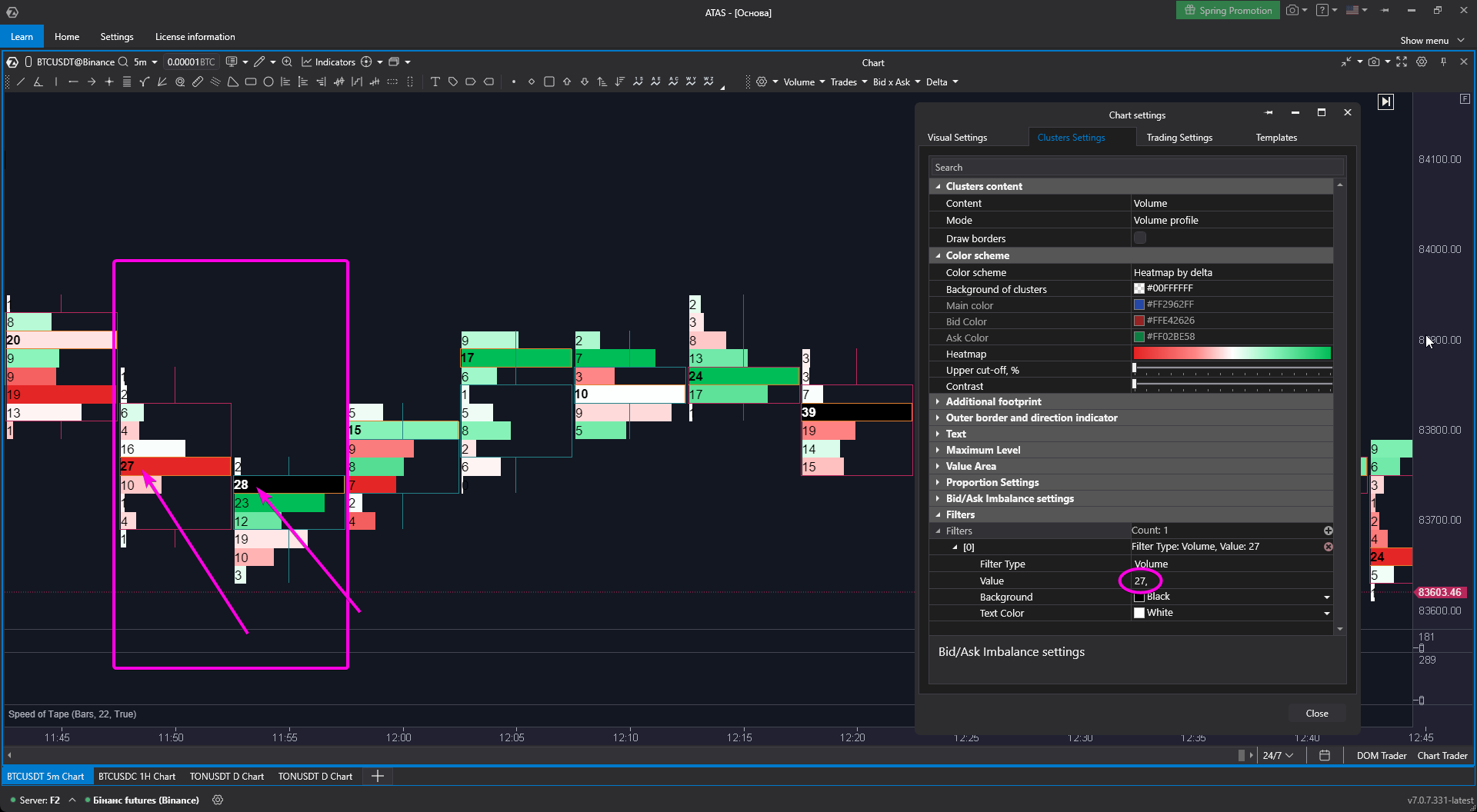Expand the Proportion Settings section
This screenshot has width=1477, height=812.
coord(938,482)
